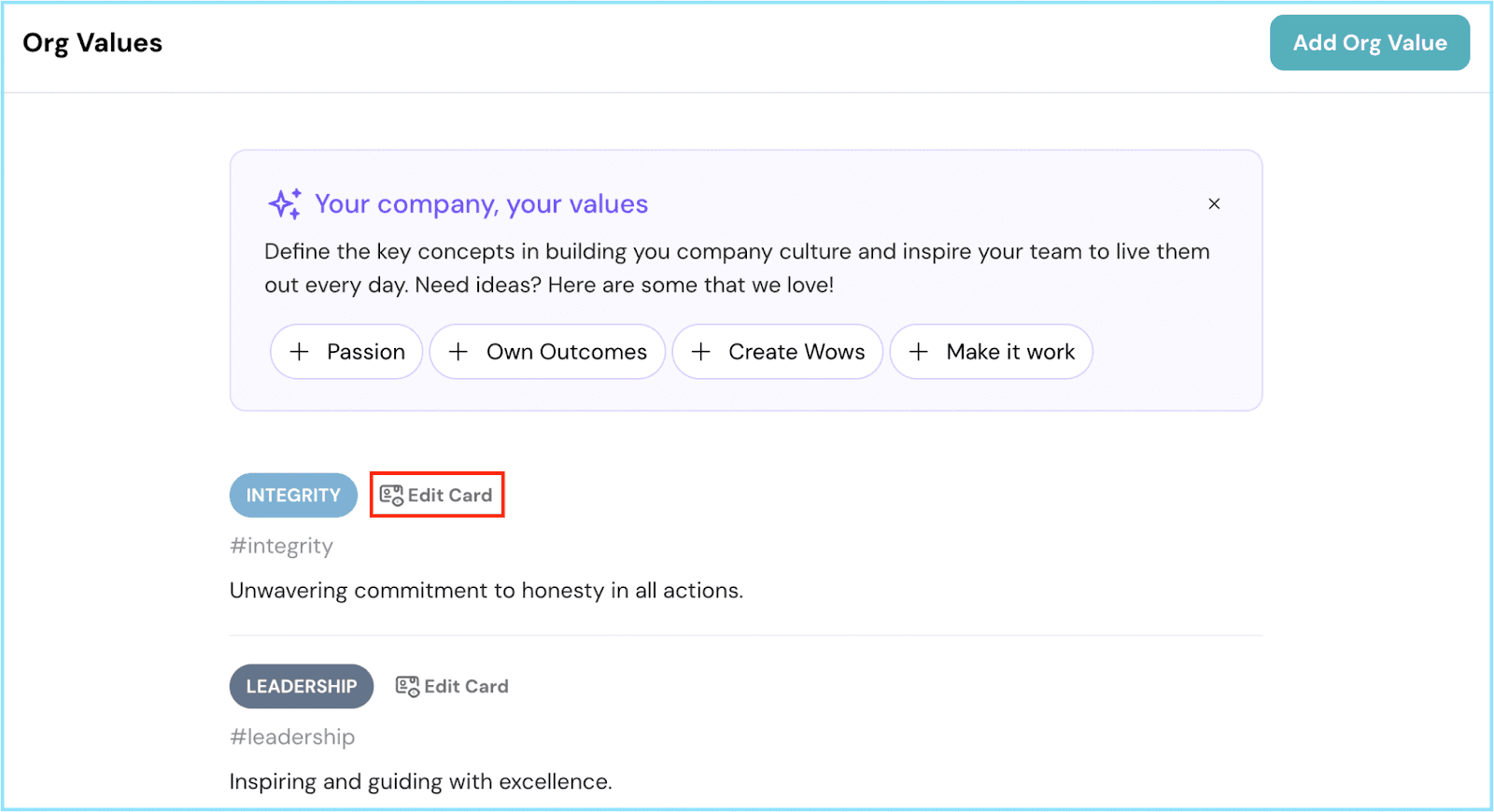This screenshot has height=812, width=1494.
Task: Click plus icon on Own Outcomes chip
Action: pos(458,352)
